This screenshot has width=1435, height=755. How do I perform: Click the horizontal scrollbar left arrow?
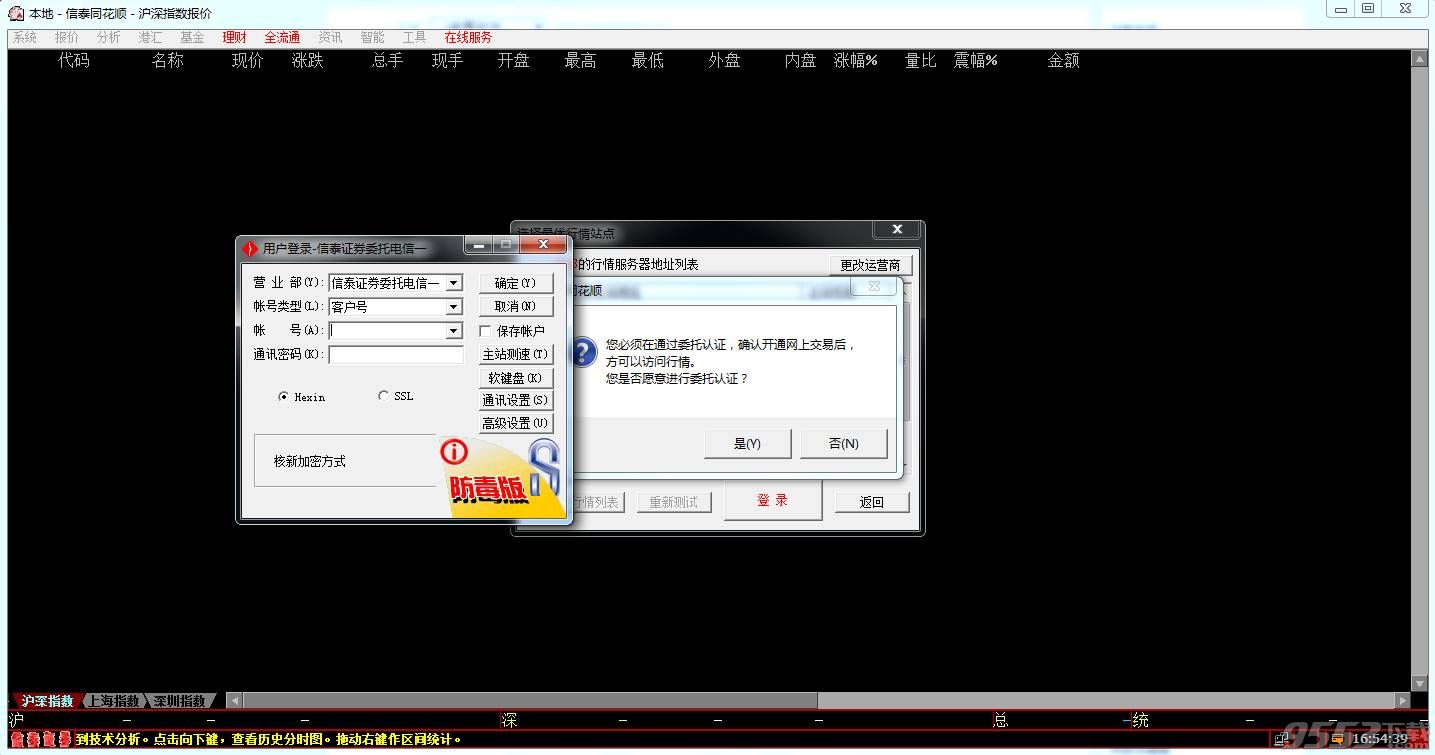234,701
